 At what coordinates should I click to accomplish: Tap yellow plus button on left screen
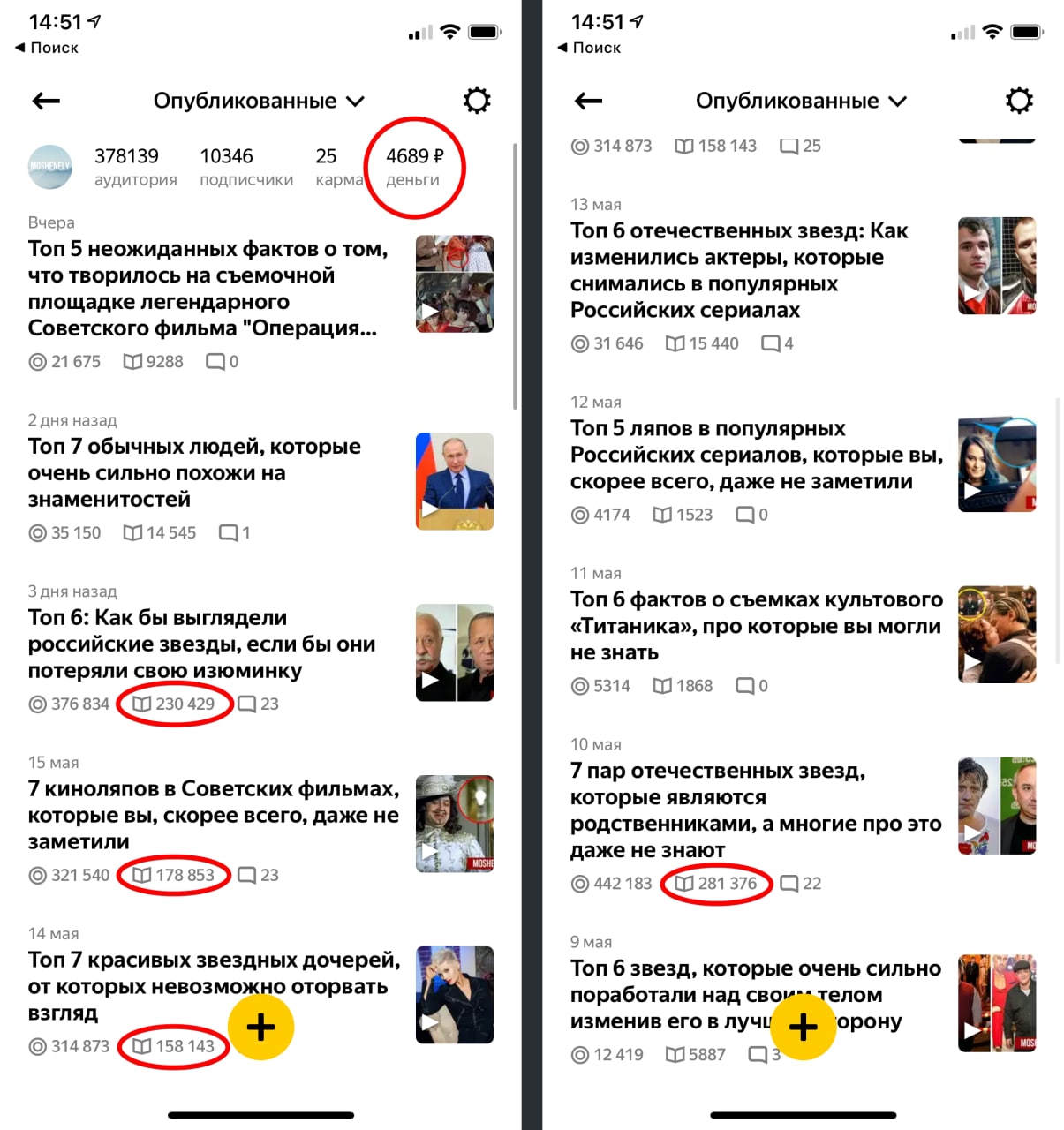pyautogui.click(x=260, y=1028)
